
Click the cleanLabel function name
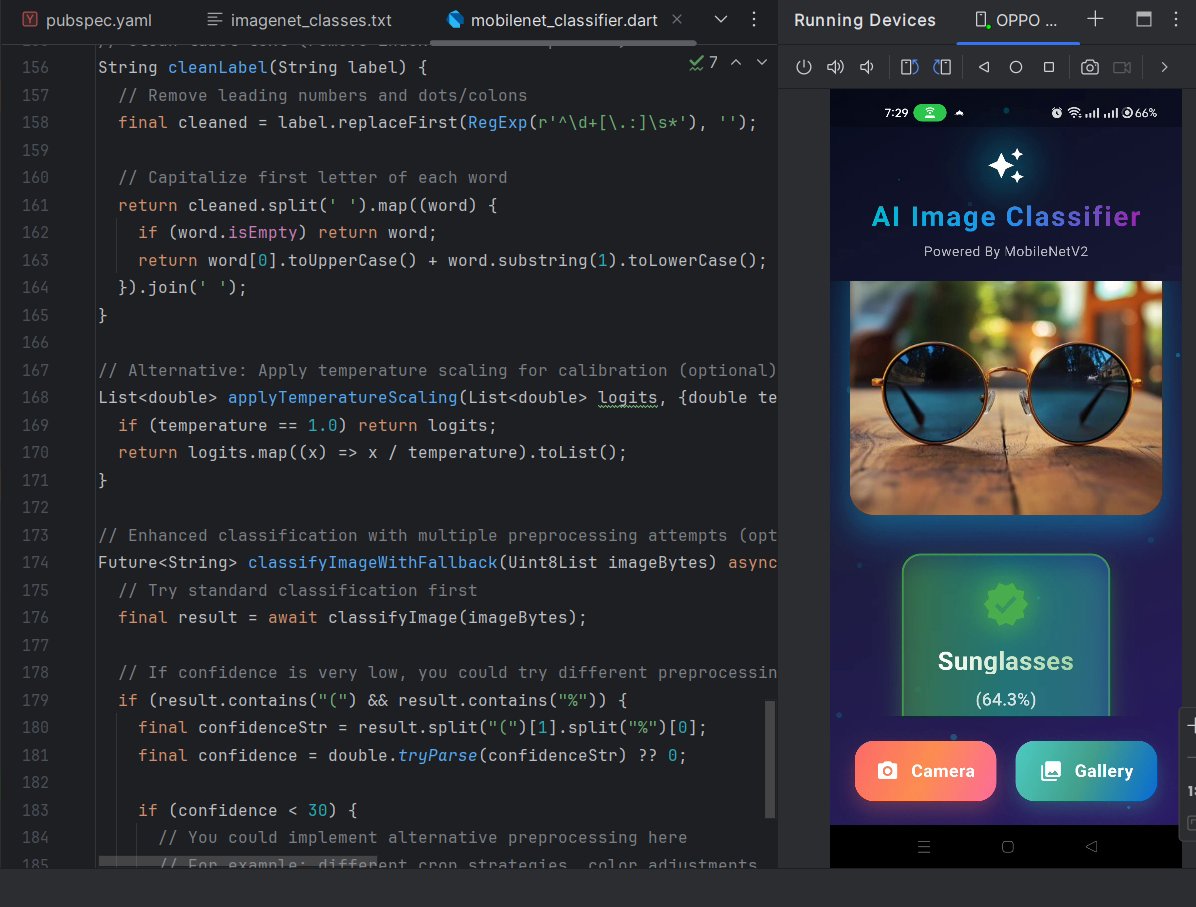click(x=217, y=67)
